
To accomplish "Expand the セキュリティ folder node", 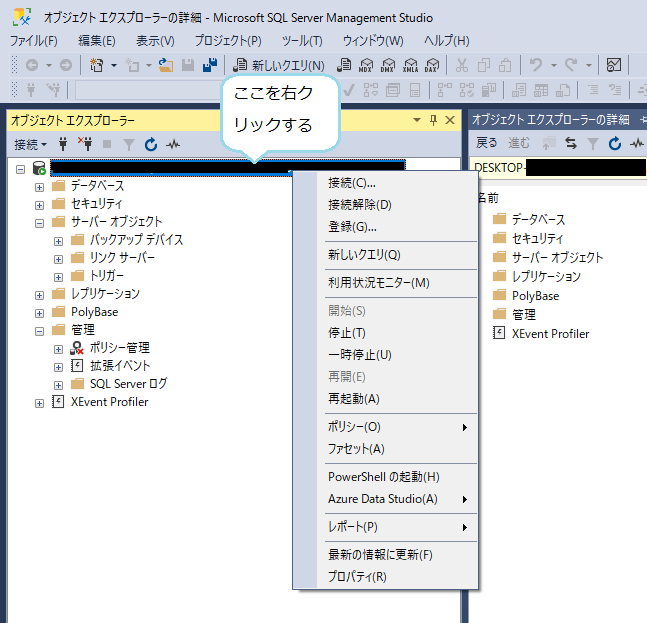I will (39, 205).
